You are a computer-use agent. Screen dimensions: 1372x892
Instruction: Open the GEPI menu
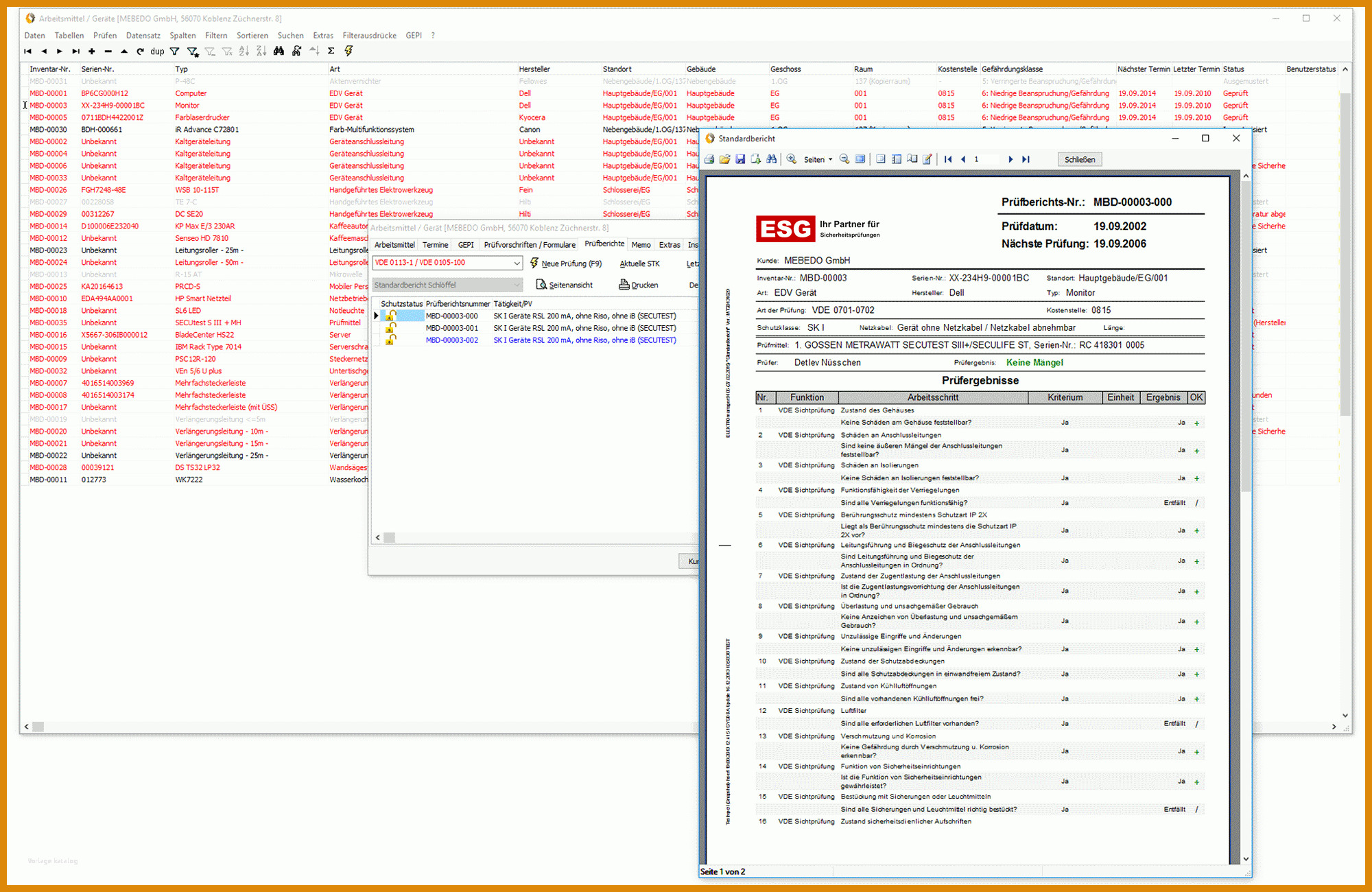click(414, 36)
